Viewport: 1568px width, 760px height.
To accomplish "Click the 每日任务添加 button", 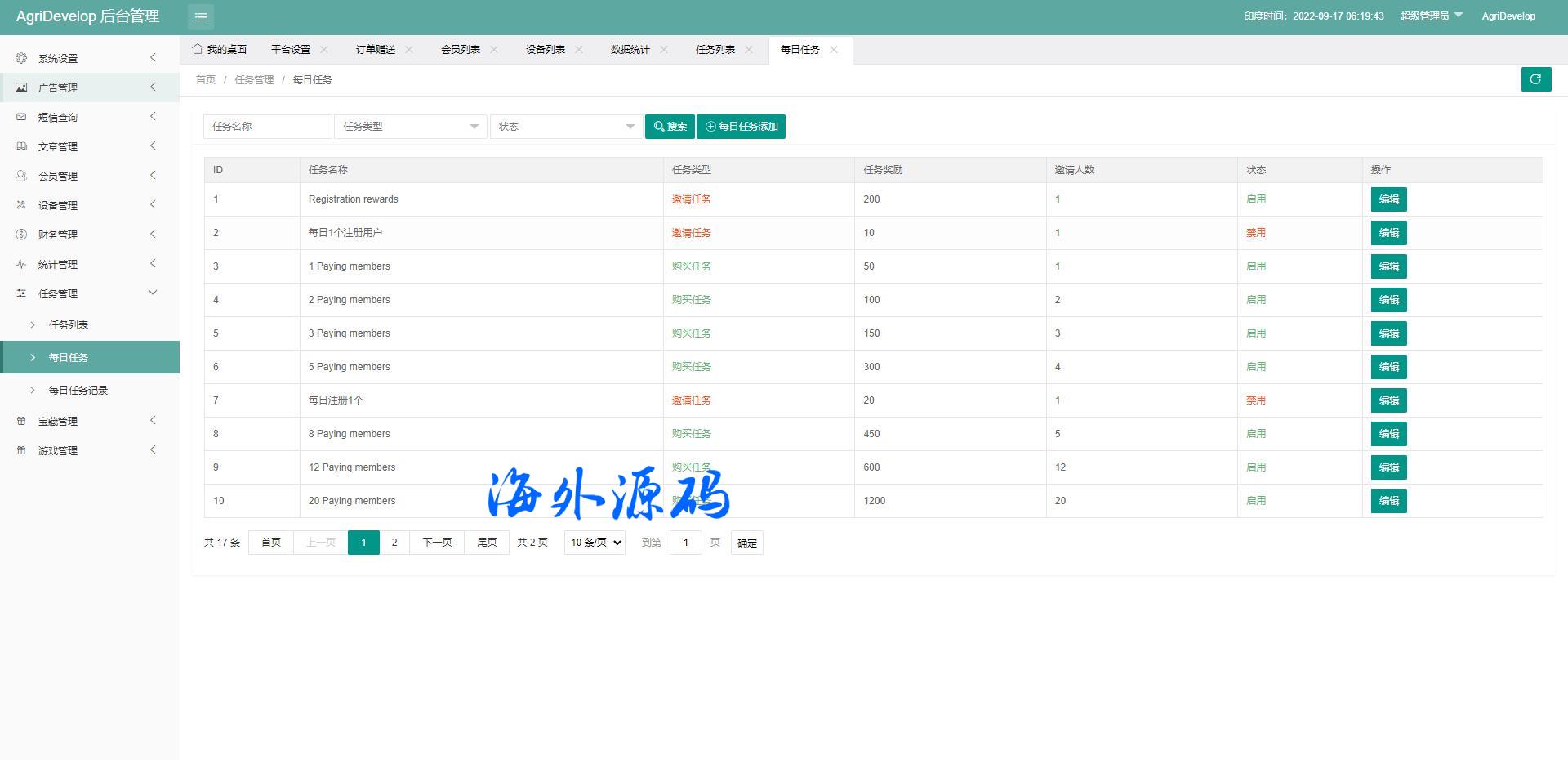I will click(741, 127).
